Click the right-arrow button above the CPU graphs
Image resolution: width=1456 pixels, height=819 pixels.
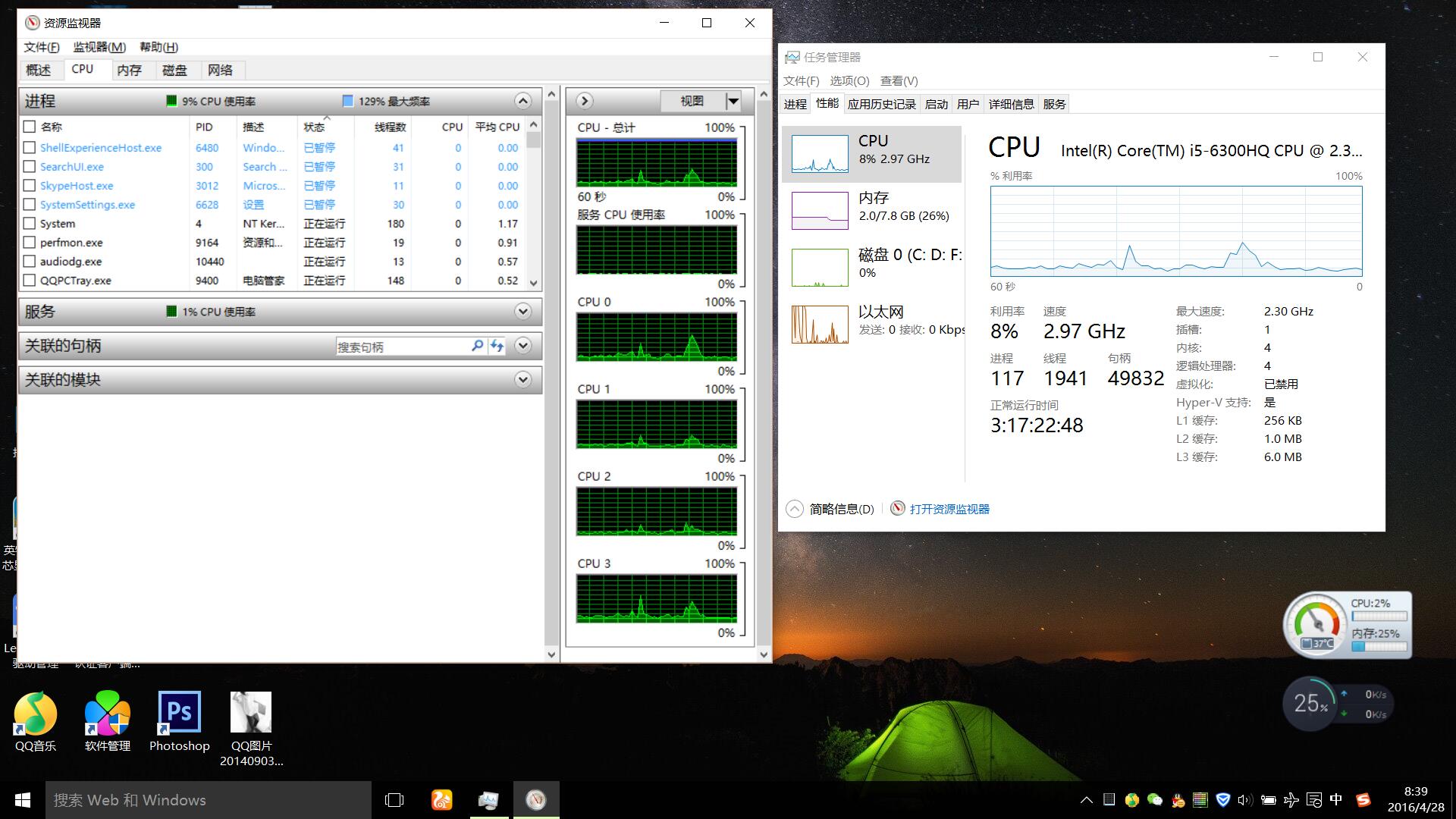pyautogui.click(x=584, y=101)
